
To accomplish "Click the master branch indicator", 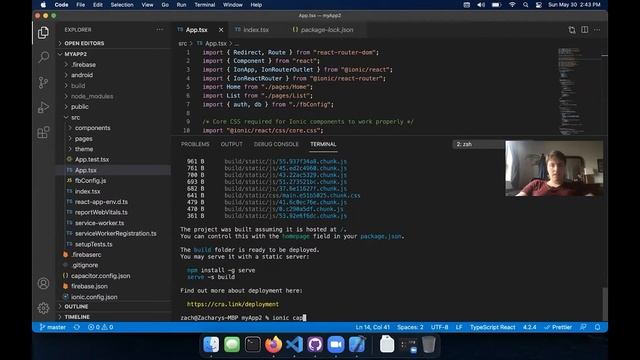I will [53, 327].
